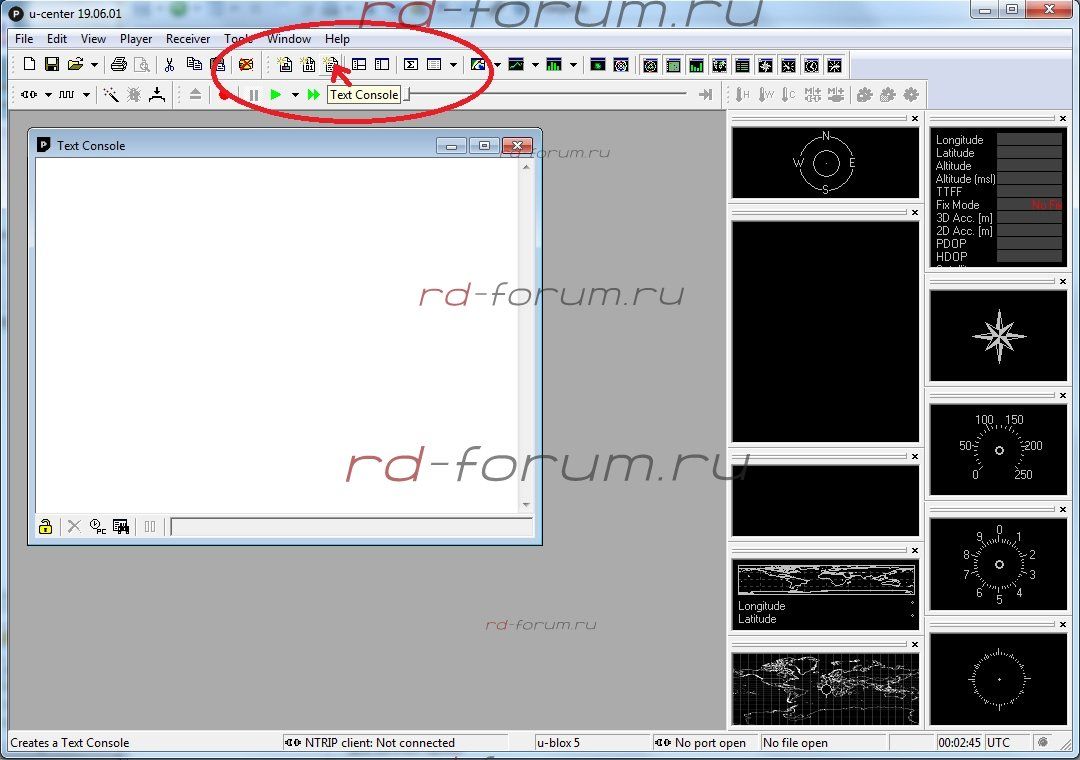Click the scissors Cut icon

pyautogui.click(x=169, y=65)
